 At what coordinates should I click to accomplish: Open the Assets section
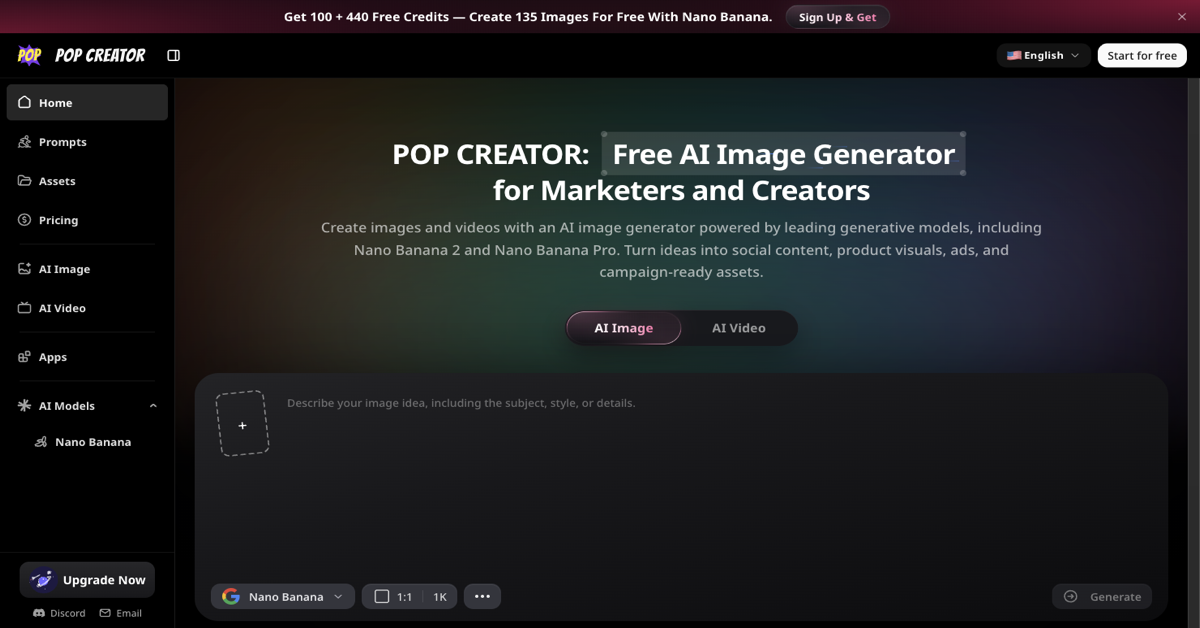pyautogui.click(x=87, y=181)
